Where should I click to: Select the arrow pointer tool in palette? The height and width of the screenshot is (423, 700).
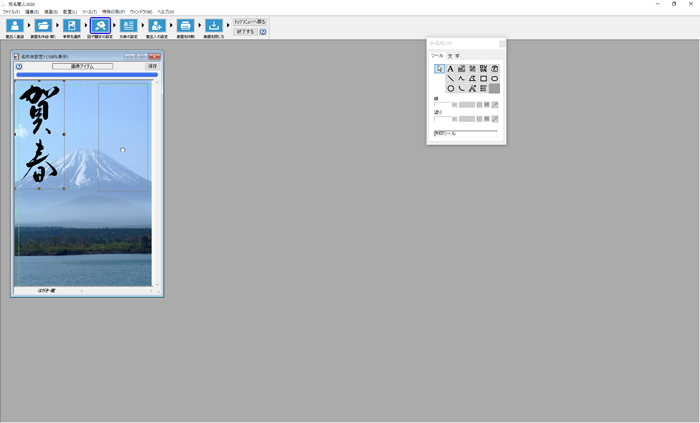pyautogui.click(x=440, y=69)
